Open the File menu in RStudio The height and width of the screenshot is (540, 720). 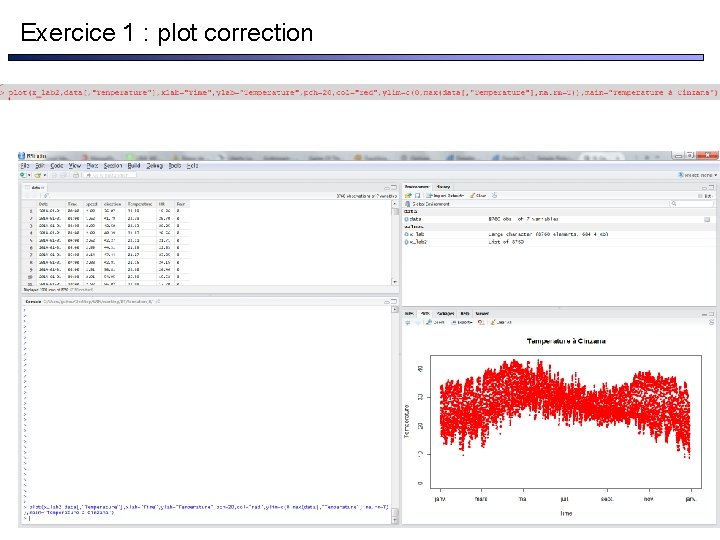click(x=24, y=166)
